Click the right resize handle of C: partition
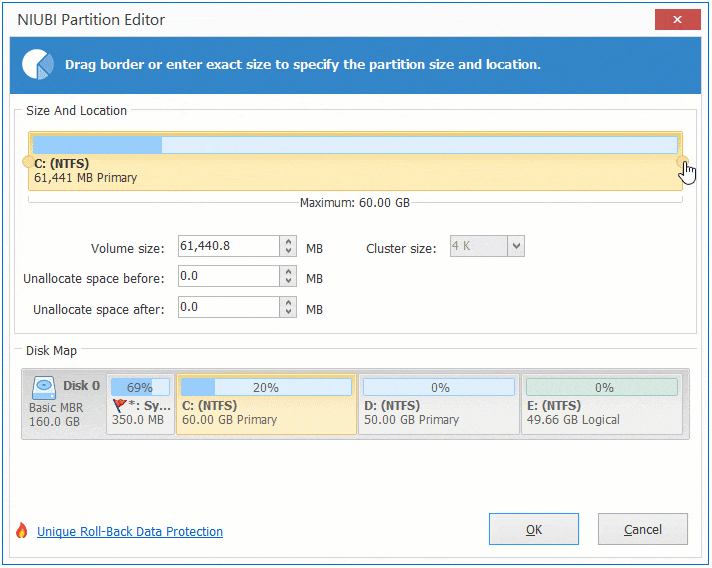This screenshot has width=712, height=568. coord(683,161)
